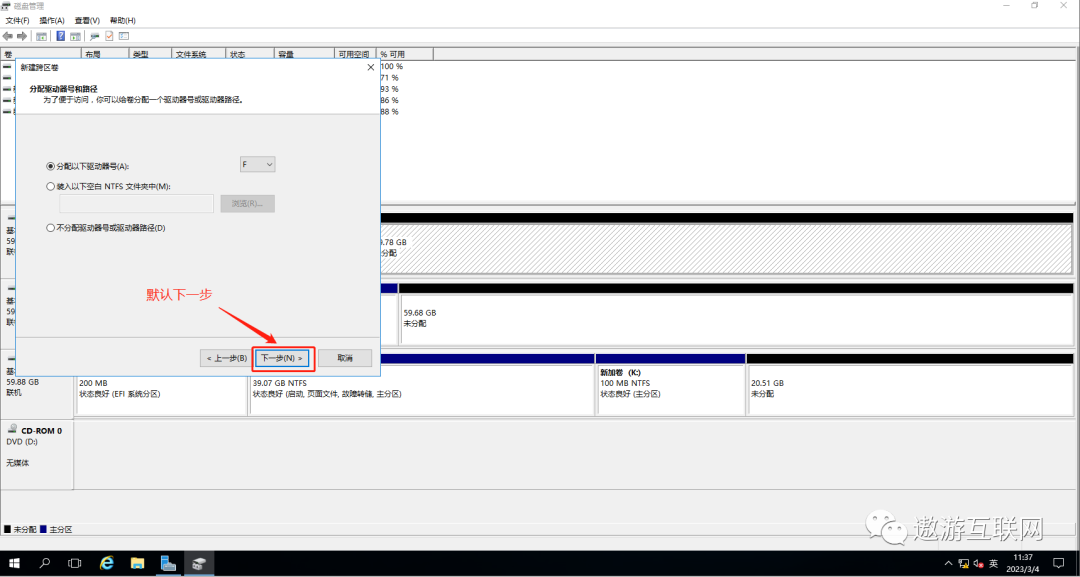
Task: Click 下一步(N) button in wizard
Action: click(x=283, y=358)
